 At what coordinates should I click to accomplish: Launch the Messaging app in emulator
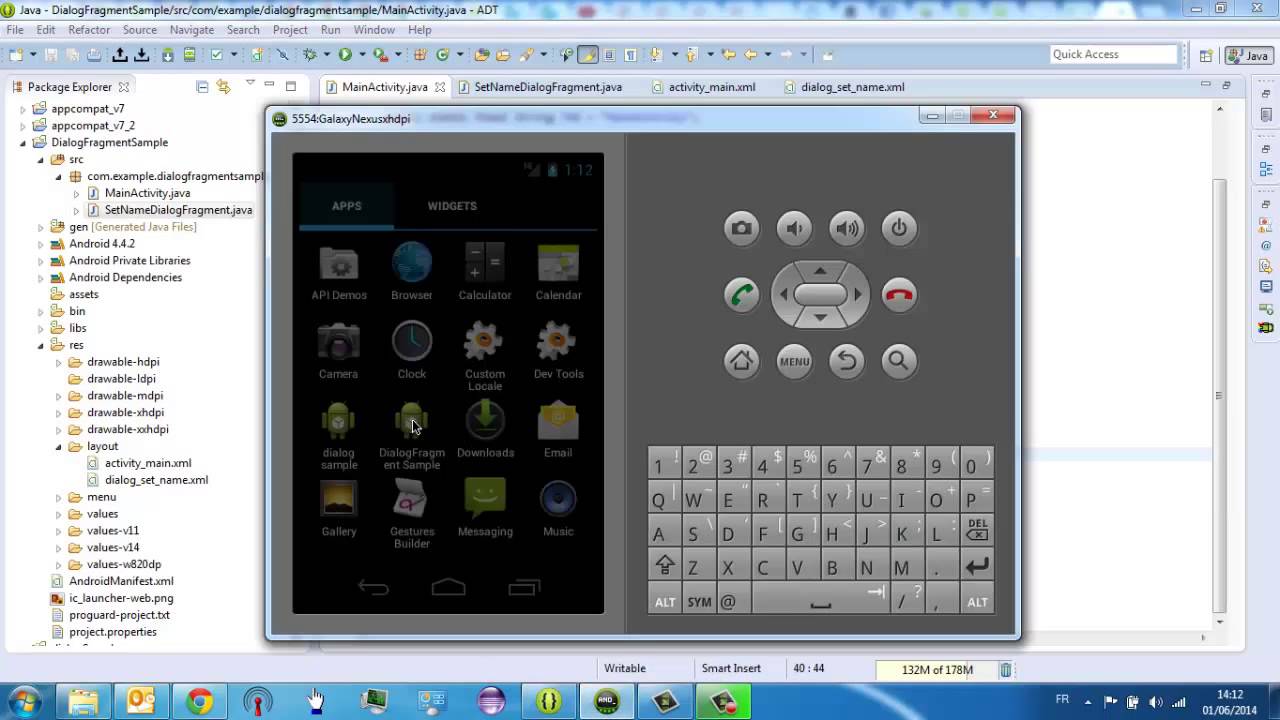click(x=485, y=509)
